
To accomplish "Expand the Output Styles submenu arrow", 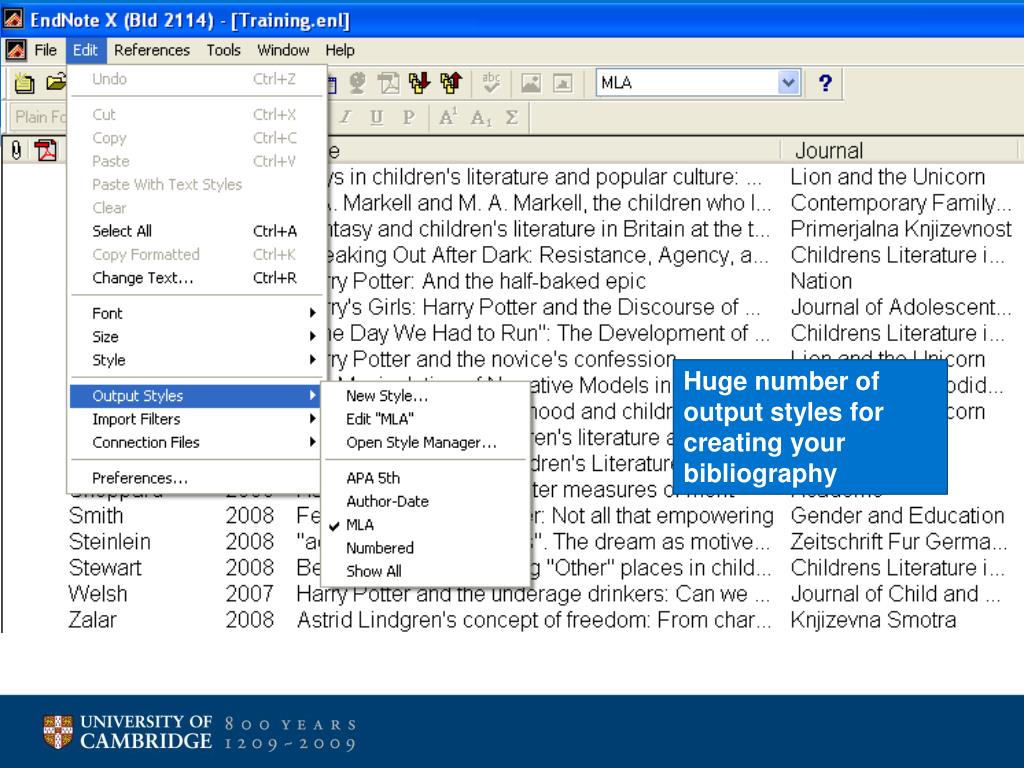I will click(x=312, y=395).
